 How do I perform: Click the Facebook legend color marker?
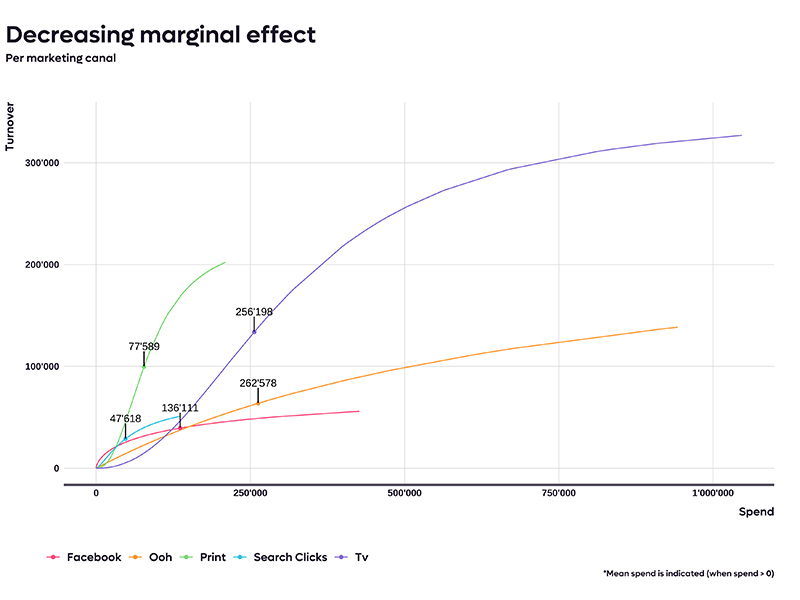pyautogui.click(x=53, y=557)
